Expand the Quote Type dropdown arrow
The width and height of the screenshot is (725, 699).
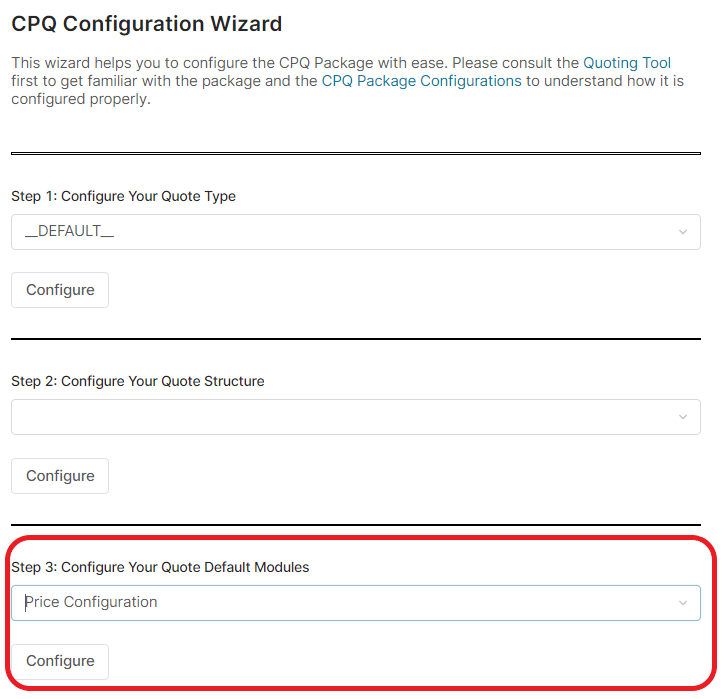(x=683, y=232)
